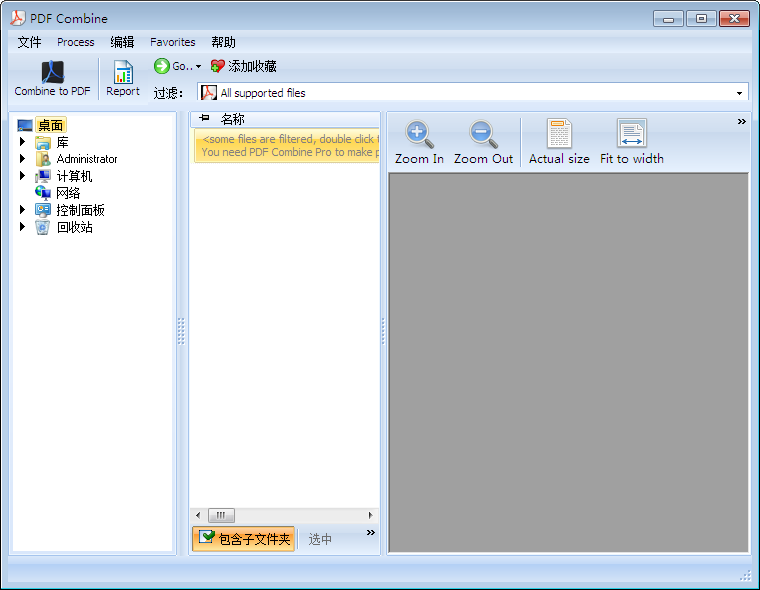Close the PDF Combine window
This screenshot has height=590, width=760.
(x=734, y=19)
